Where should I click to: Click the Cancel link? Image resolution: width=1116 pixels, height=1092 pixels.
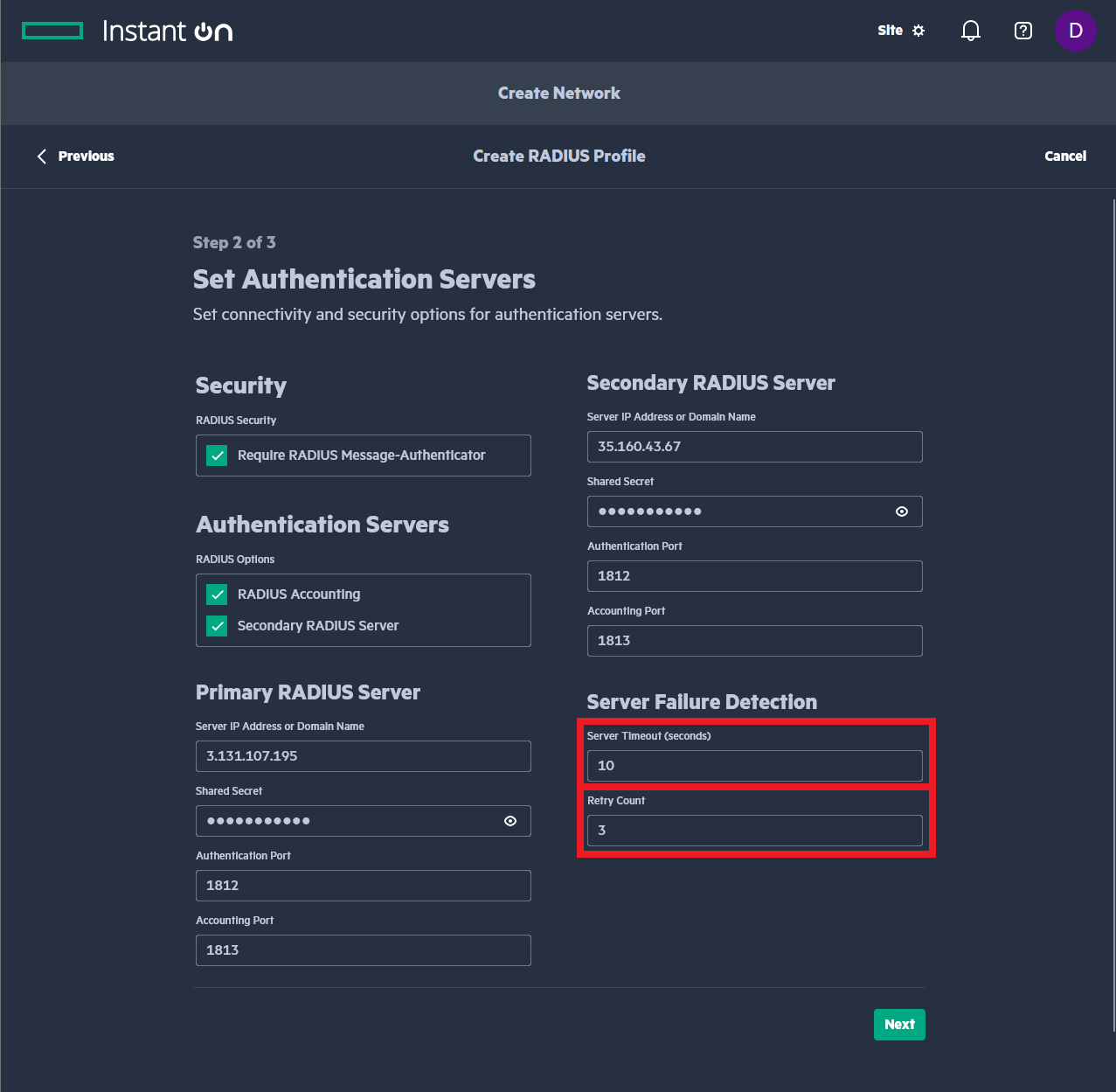click(x=1065, y=156)
